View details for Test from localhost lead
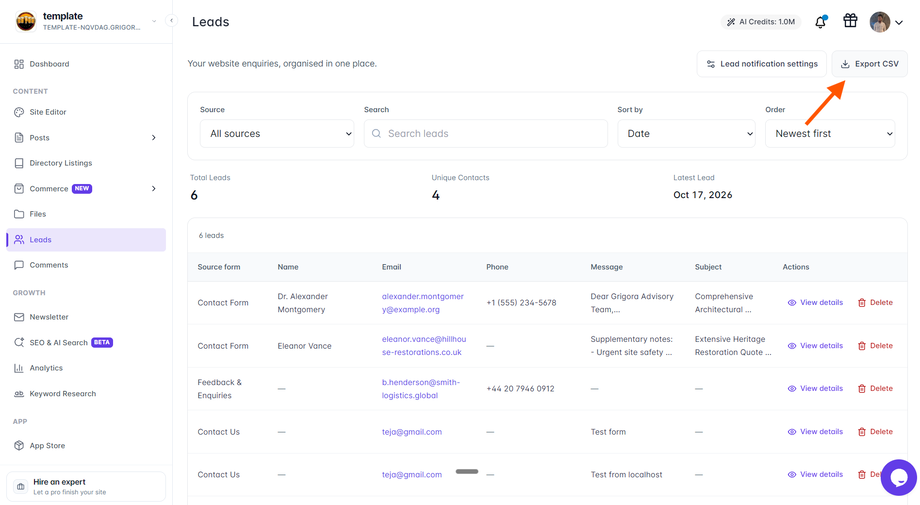The image size is (920, 505). coord(815,475)
